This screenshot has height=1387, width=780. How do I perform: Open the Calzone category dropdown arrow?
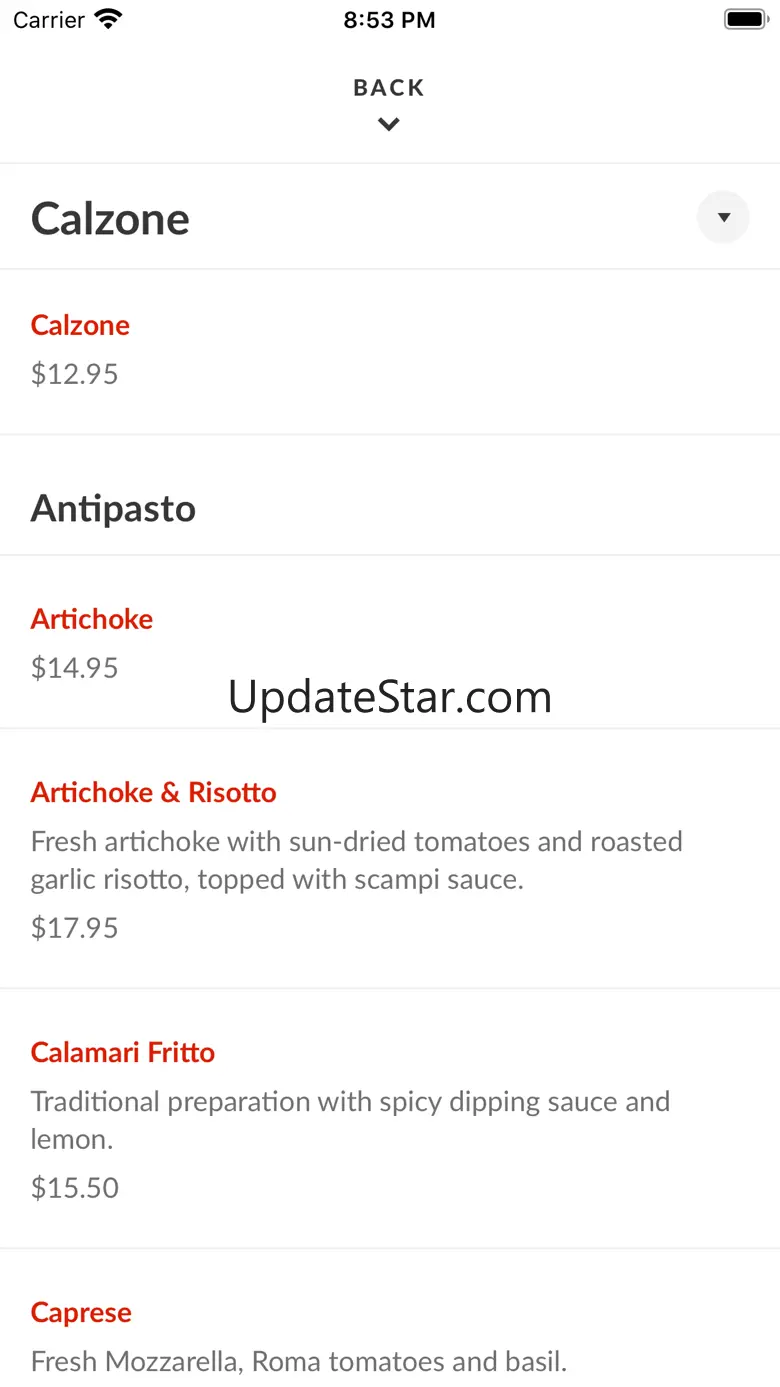click(x=723, y=217)
